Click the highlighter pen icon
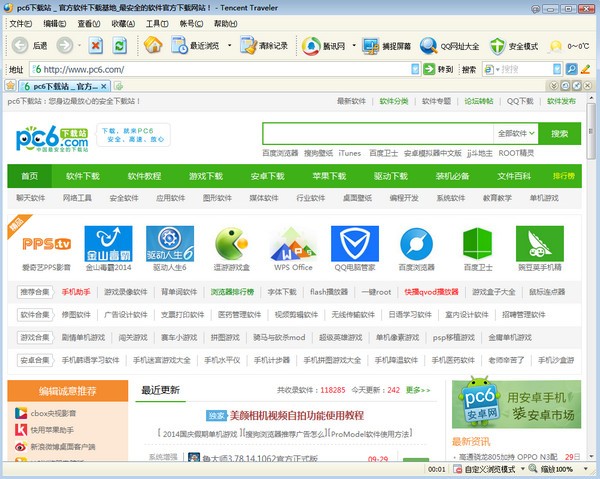This screenshot has width=600, height=479. click(585, 69)
